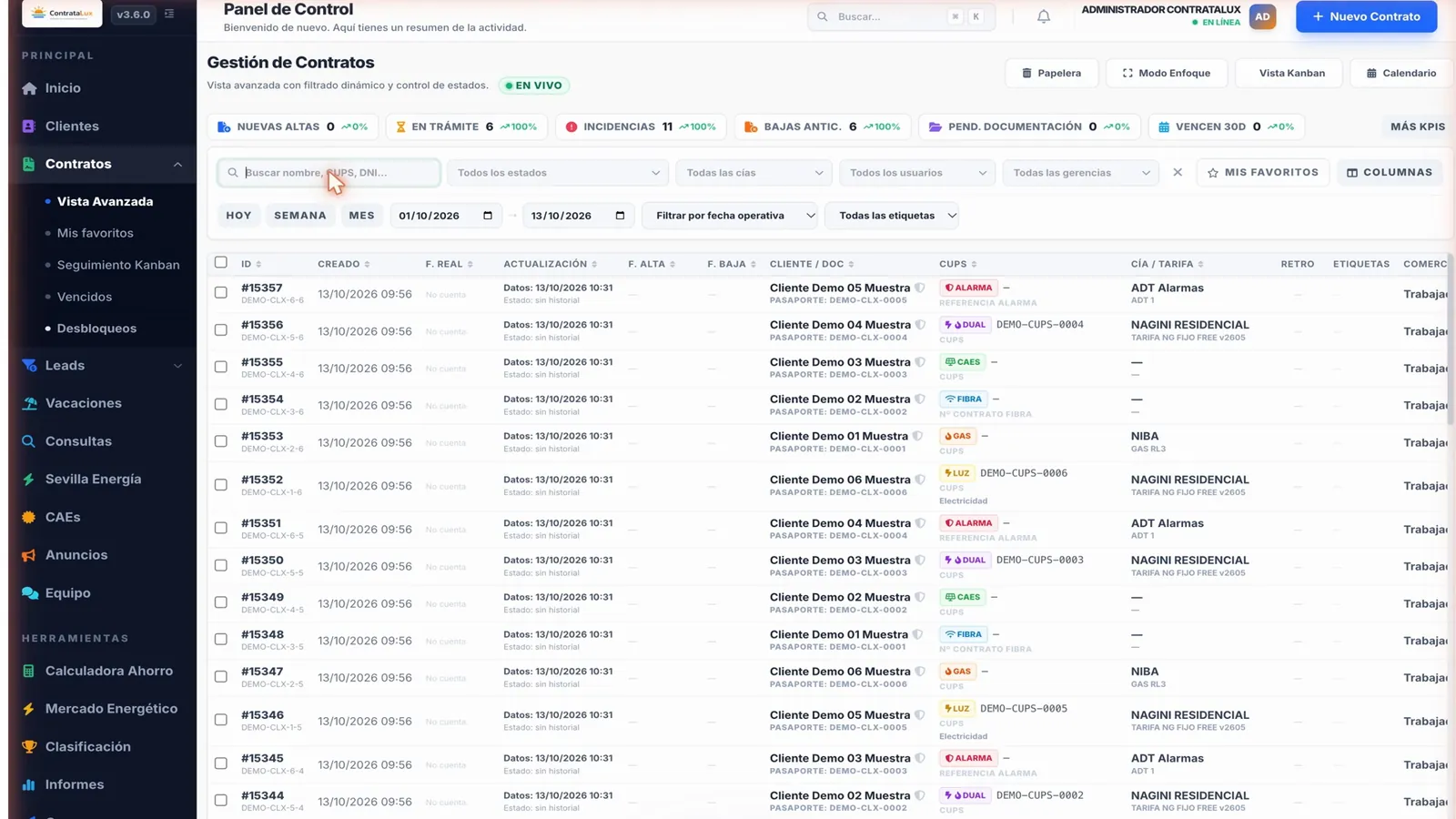Viewport: 1456px width, 819px height.
Task: Open Sevilla Energía lightning icon
Action: tap(29, 480)
